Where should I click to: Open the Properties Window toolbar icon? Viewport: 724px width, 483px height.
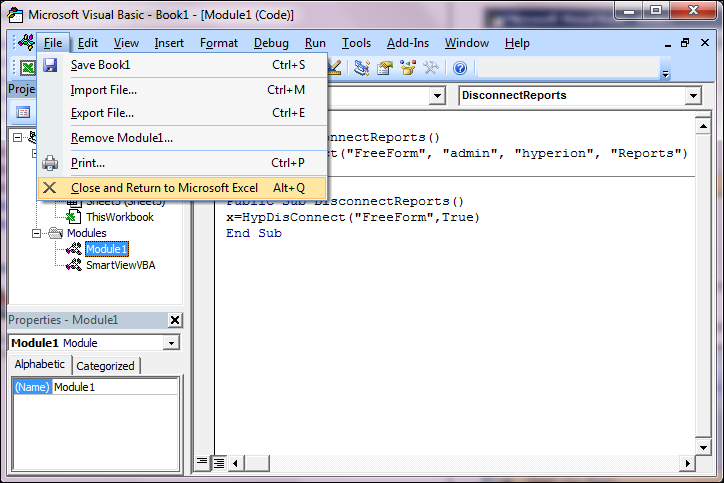[x=385, y=68]
